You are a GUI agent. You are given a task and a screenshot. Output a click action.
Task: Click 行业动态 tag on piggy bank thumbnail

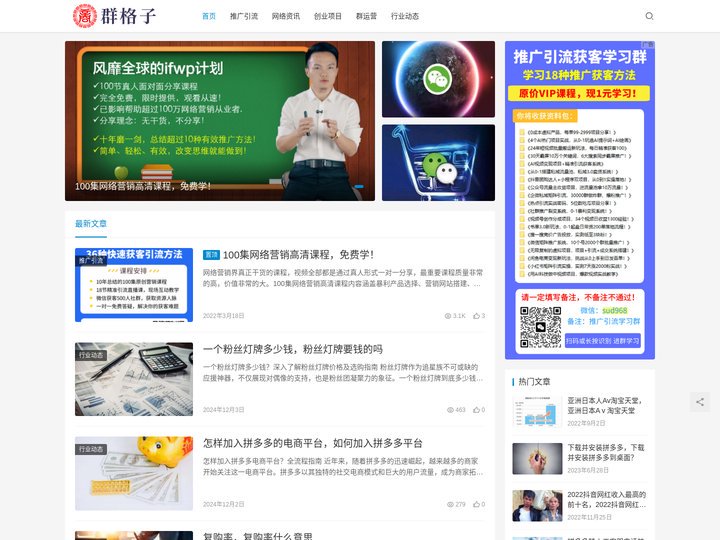click(91, 449)
